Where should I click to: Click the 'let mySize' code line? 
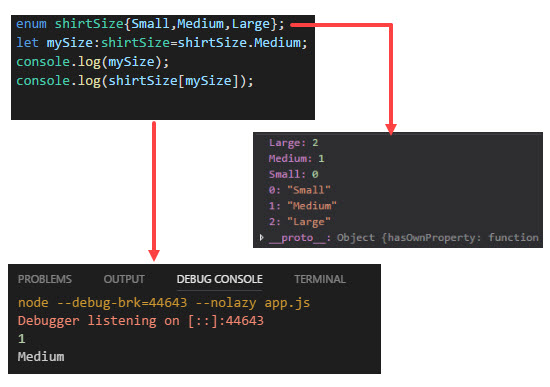point(162,43)
